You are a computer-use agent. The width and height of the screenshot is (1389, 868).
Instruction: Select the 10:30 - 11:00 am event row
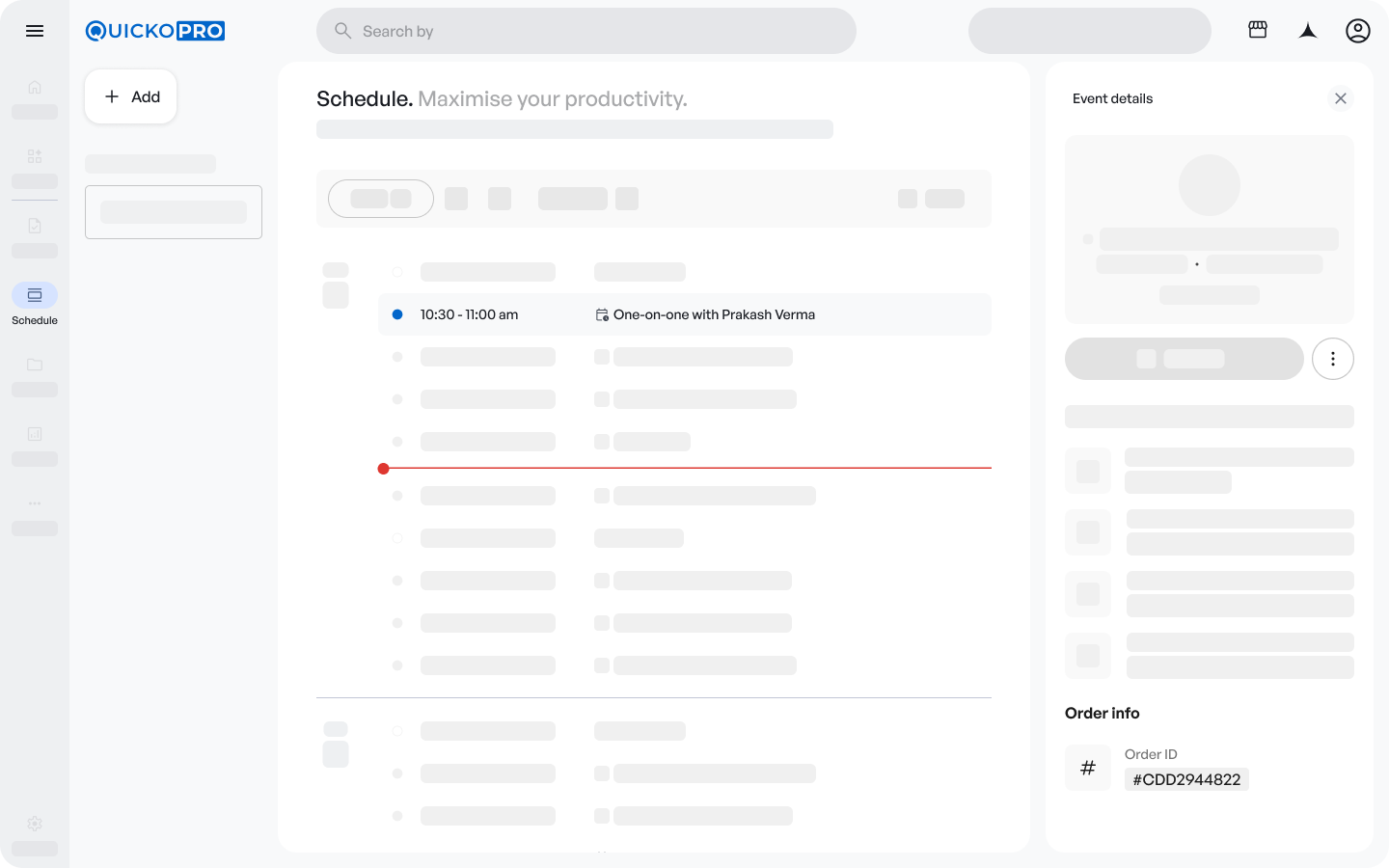[x=685, y=314]
